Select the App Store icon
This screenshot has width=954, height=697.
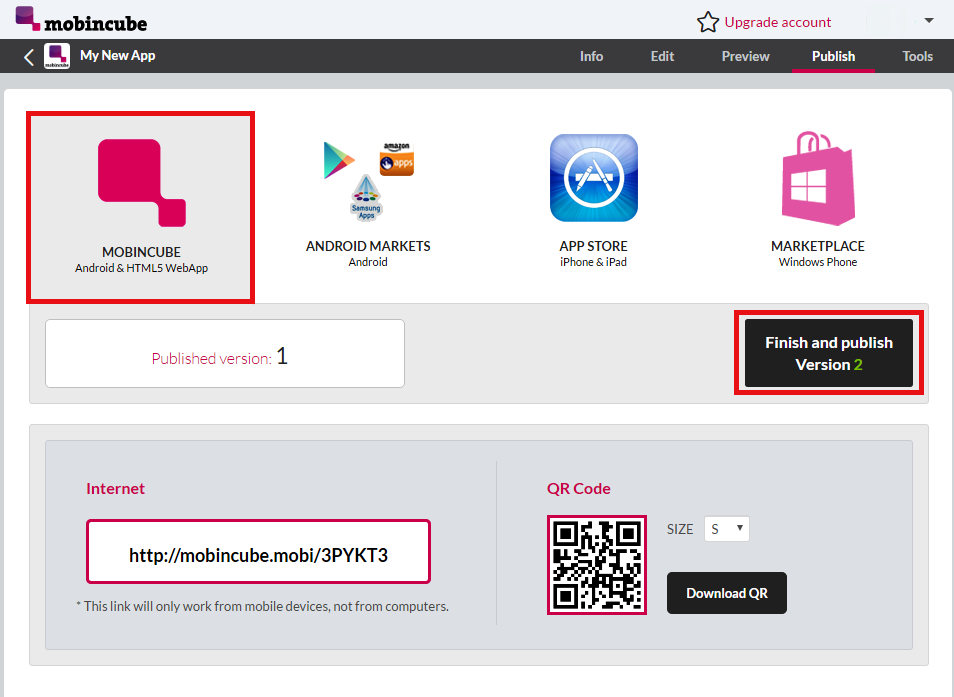pos(594,178)
